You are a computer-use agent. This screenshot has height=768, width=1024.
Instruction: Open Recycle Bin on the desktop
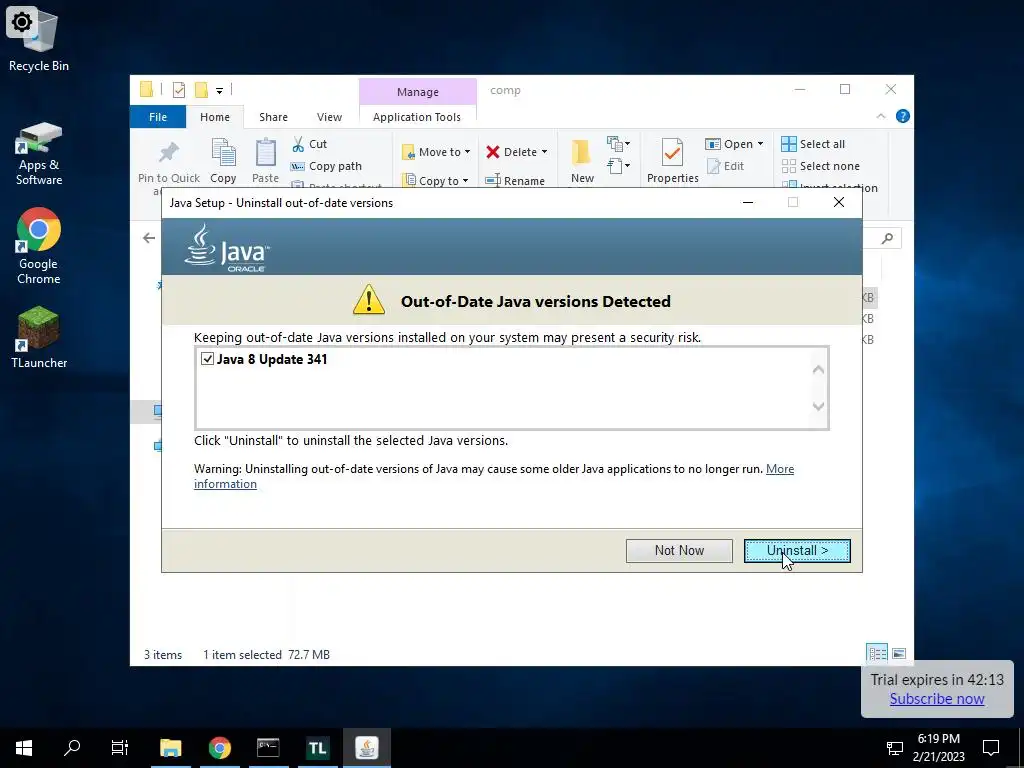pos(39,39)
